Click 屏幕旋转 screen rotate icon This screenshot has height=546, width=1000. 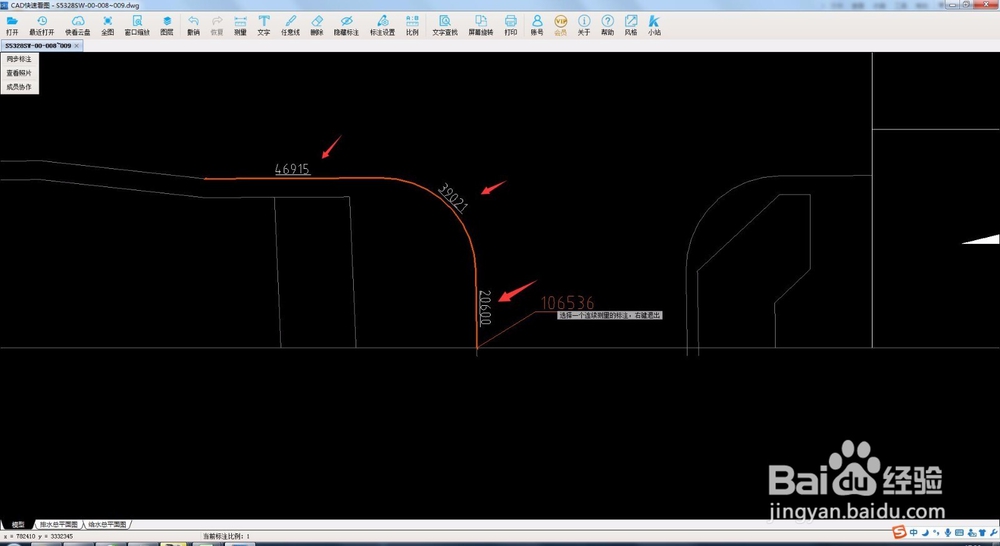coord(481,26)
